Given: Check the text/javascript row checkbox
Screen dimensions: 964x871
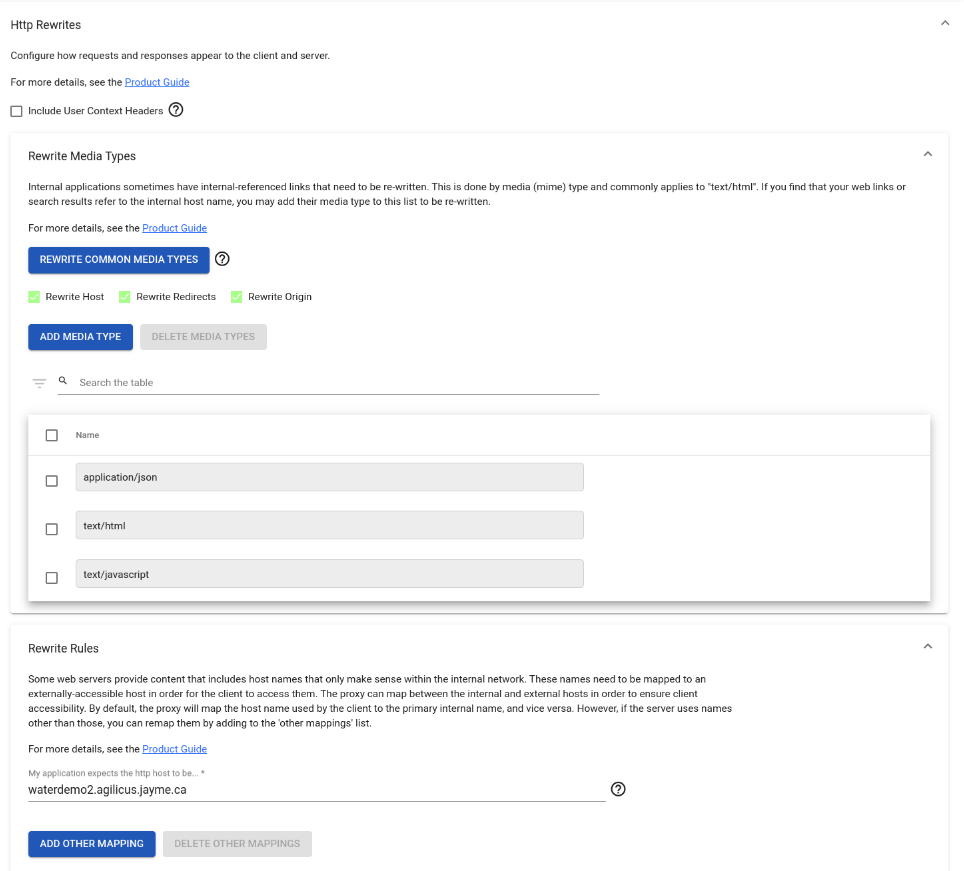Looking at the screenshot, I should click(52, 577).
